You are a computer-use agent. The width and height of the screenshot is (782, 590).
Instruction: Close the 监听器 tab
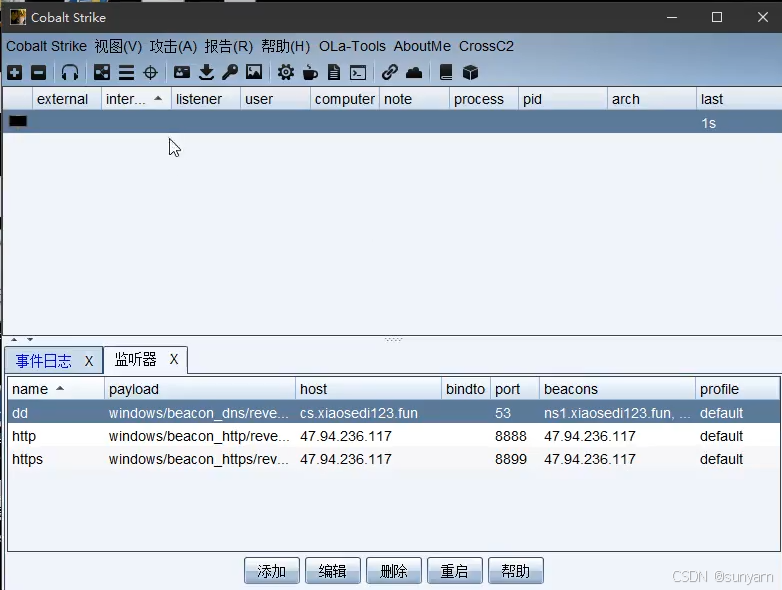174,359
